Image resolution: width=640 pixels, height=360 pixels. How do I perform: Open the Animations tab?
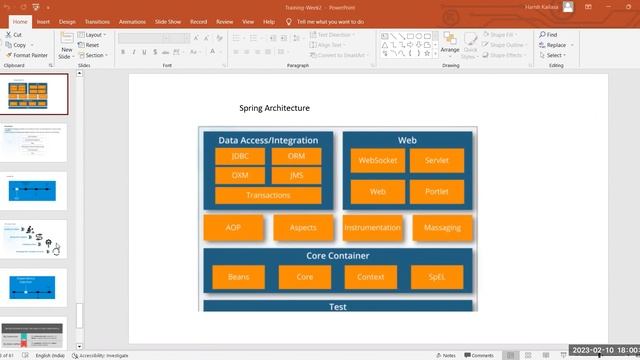(132, 22)
